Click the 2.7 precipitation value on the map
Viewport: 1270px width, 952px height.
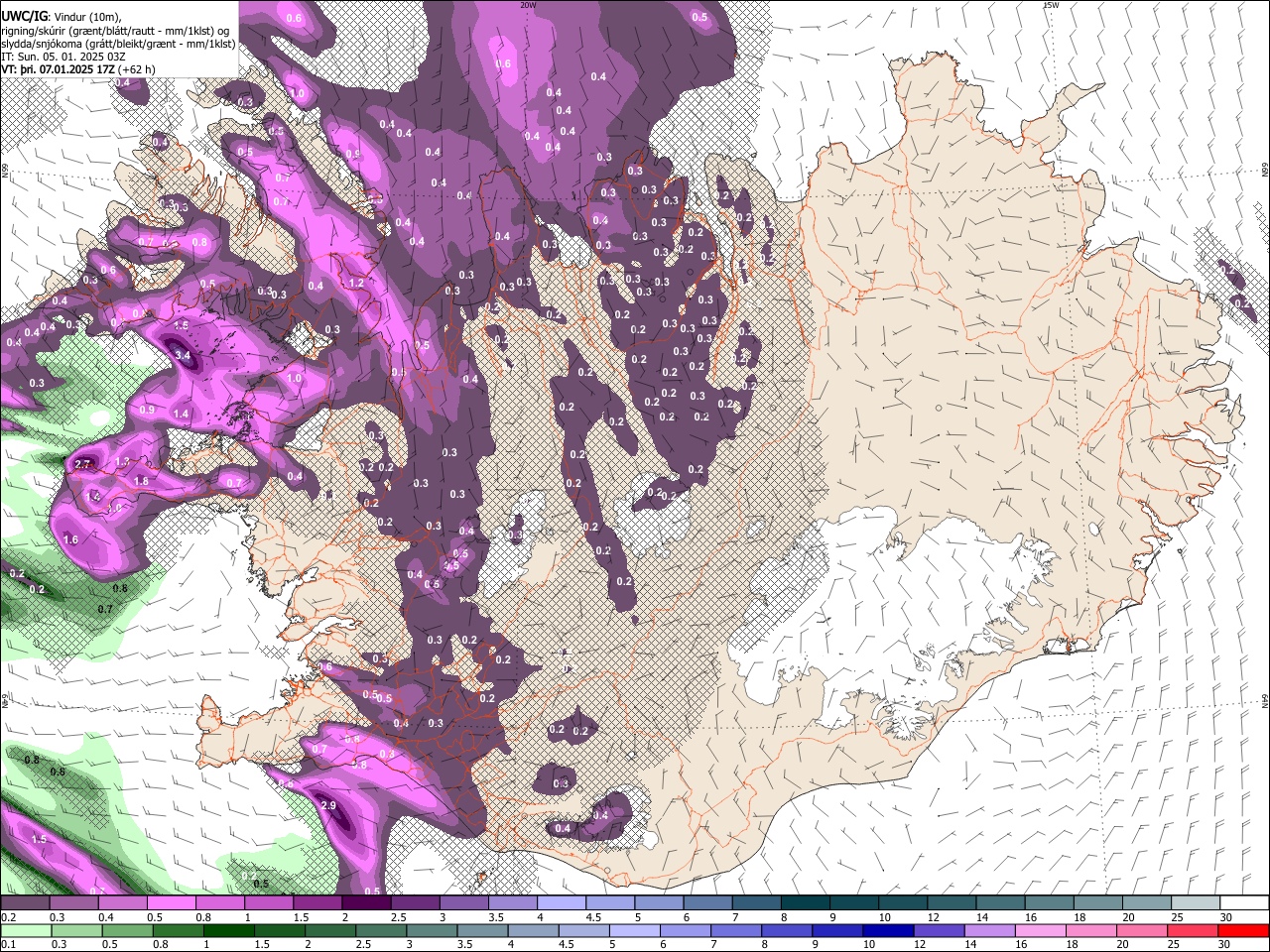click(x=82, y=464)
